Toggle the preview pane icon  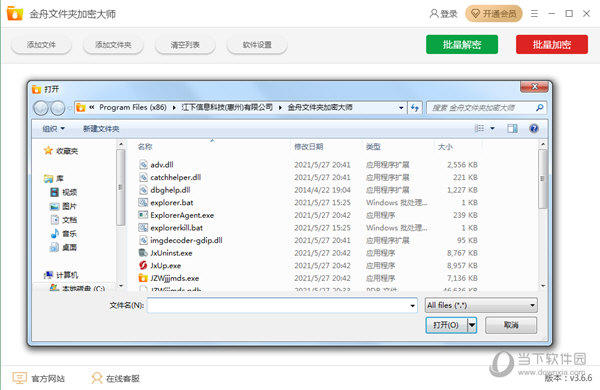[x=512, y=128]
